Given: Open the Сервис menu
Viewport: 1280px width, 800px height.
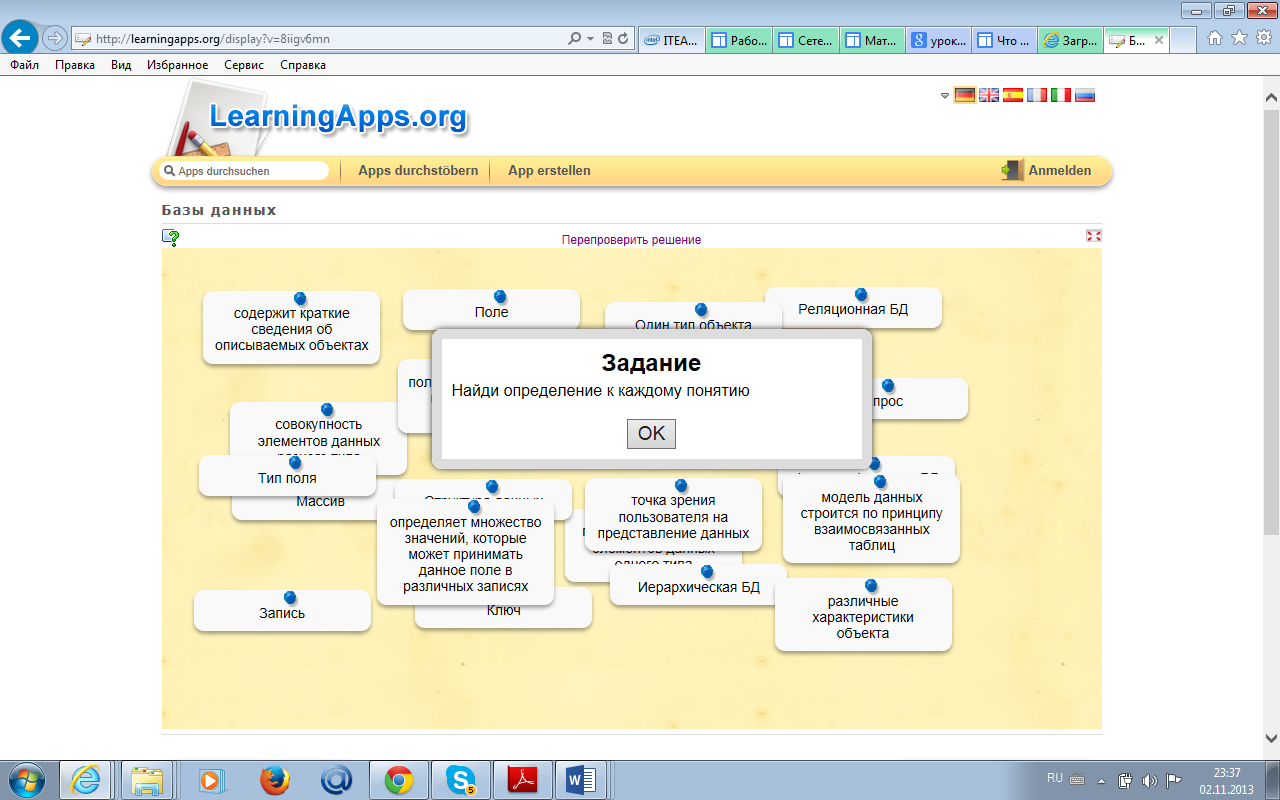Looking at the screenshot, I should coord(244,65).
